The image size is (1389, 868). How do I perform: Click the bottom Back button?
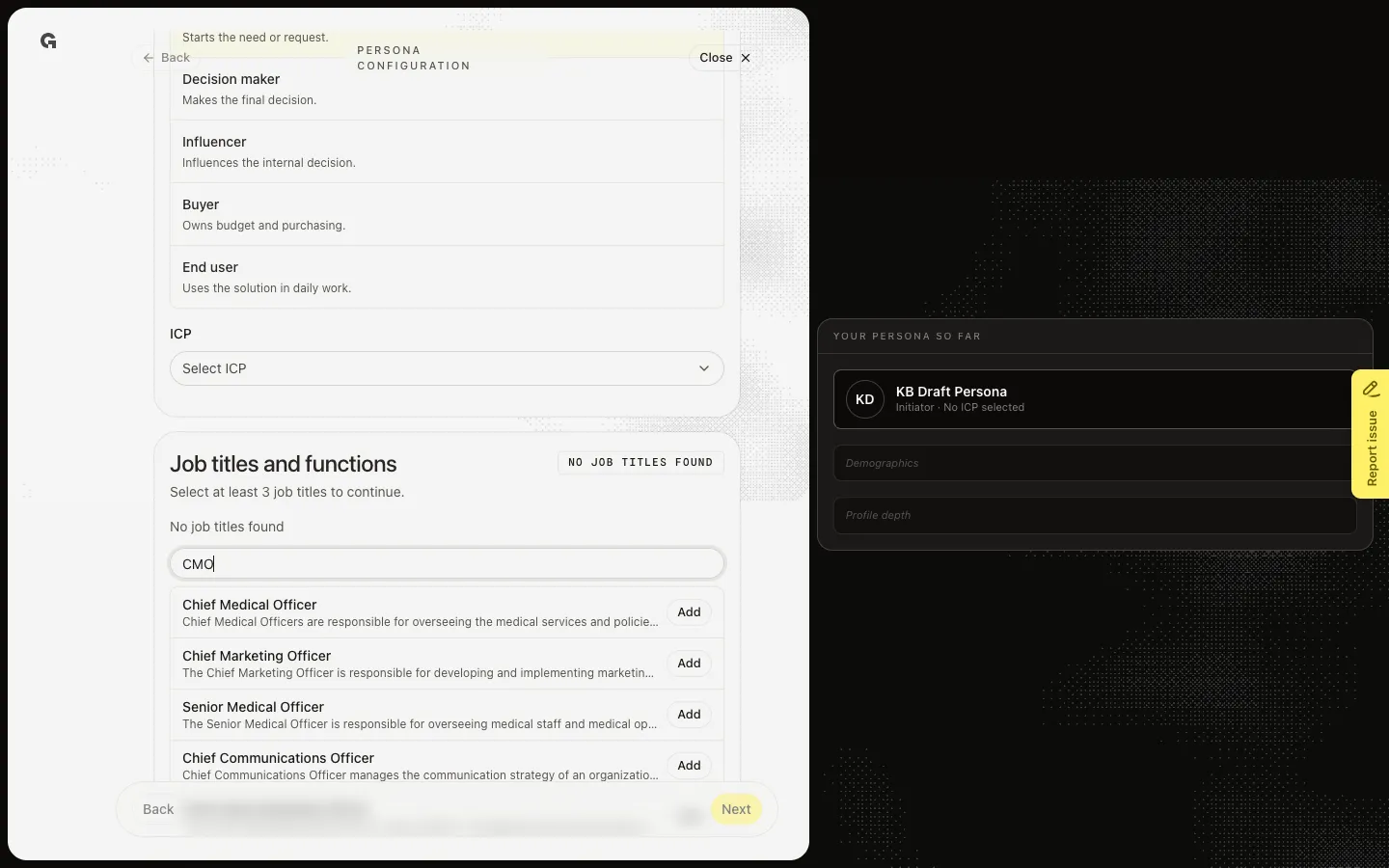tap(158, 809)
